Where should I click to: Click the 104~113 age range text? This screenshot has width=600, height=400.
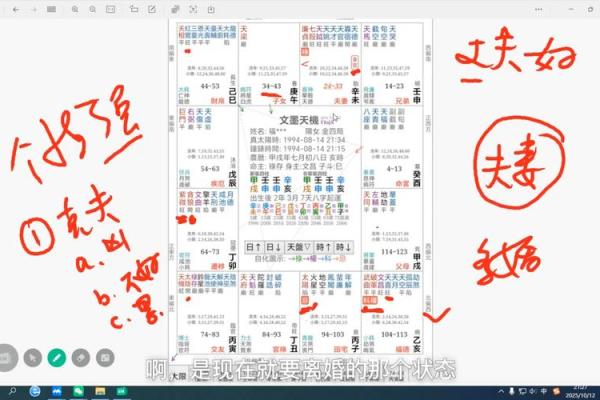tap(394, 334)
